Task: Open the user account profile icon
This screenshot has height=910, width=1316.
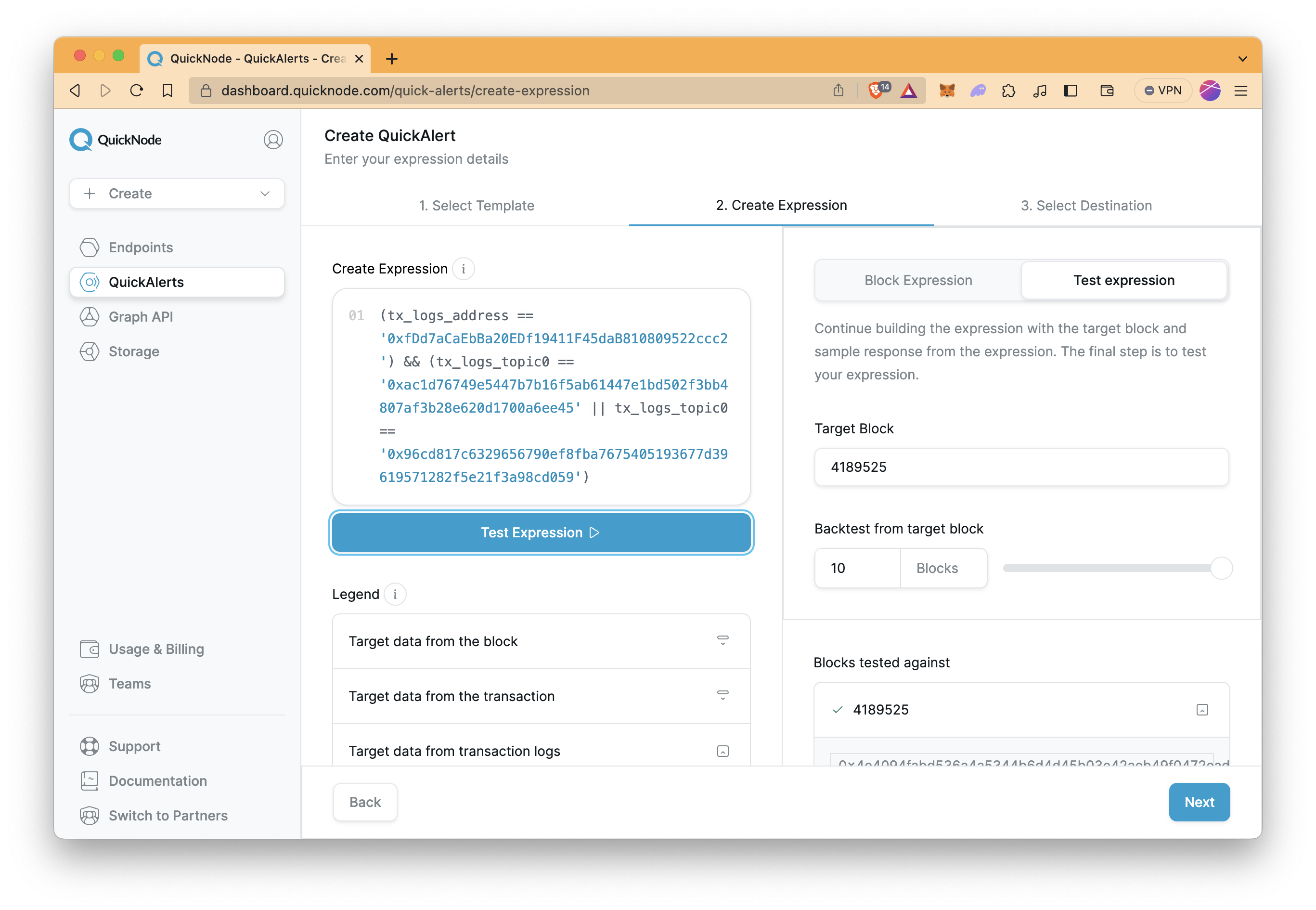Action: [273, 140]
